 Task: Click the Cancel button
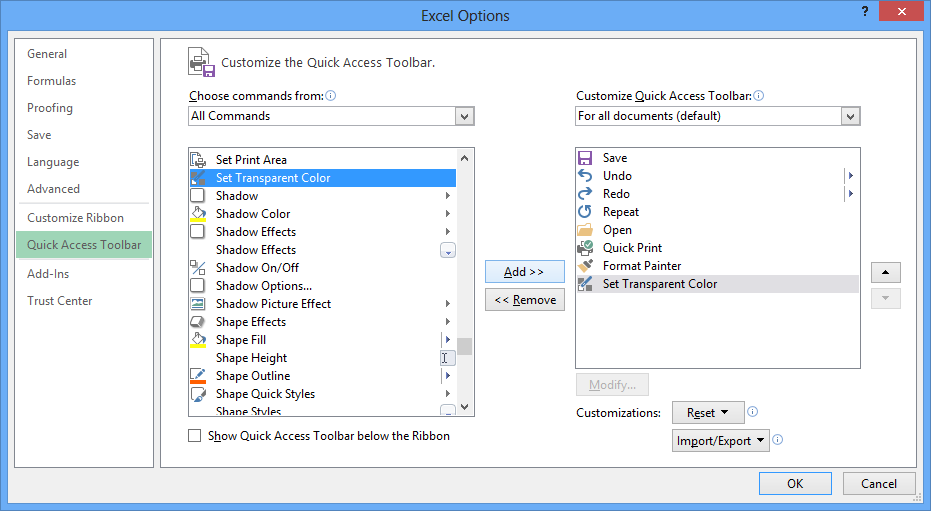pos(879,484)
